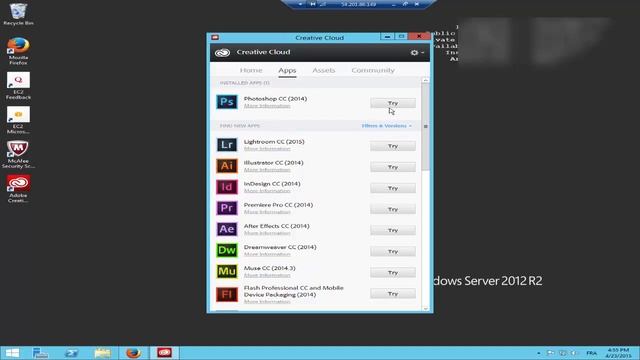Viewport: 640px width, 360px height.
Task: Open PowerShell from taskbar
Action: 71,353
